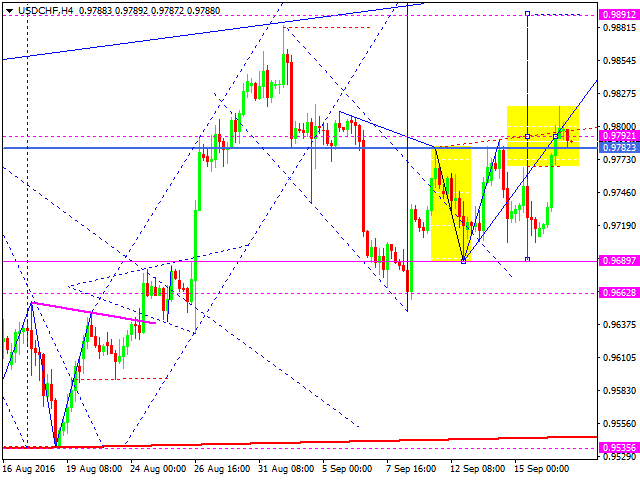Select the 0.98912 magenta price label

click(619, 15)
